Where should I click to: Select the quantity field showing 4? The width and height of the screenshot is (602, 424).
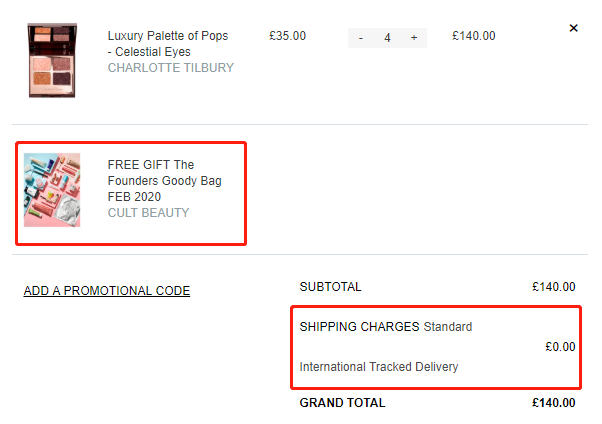pyautogui.click(x=387, y=38)
